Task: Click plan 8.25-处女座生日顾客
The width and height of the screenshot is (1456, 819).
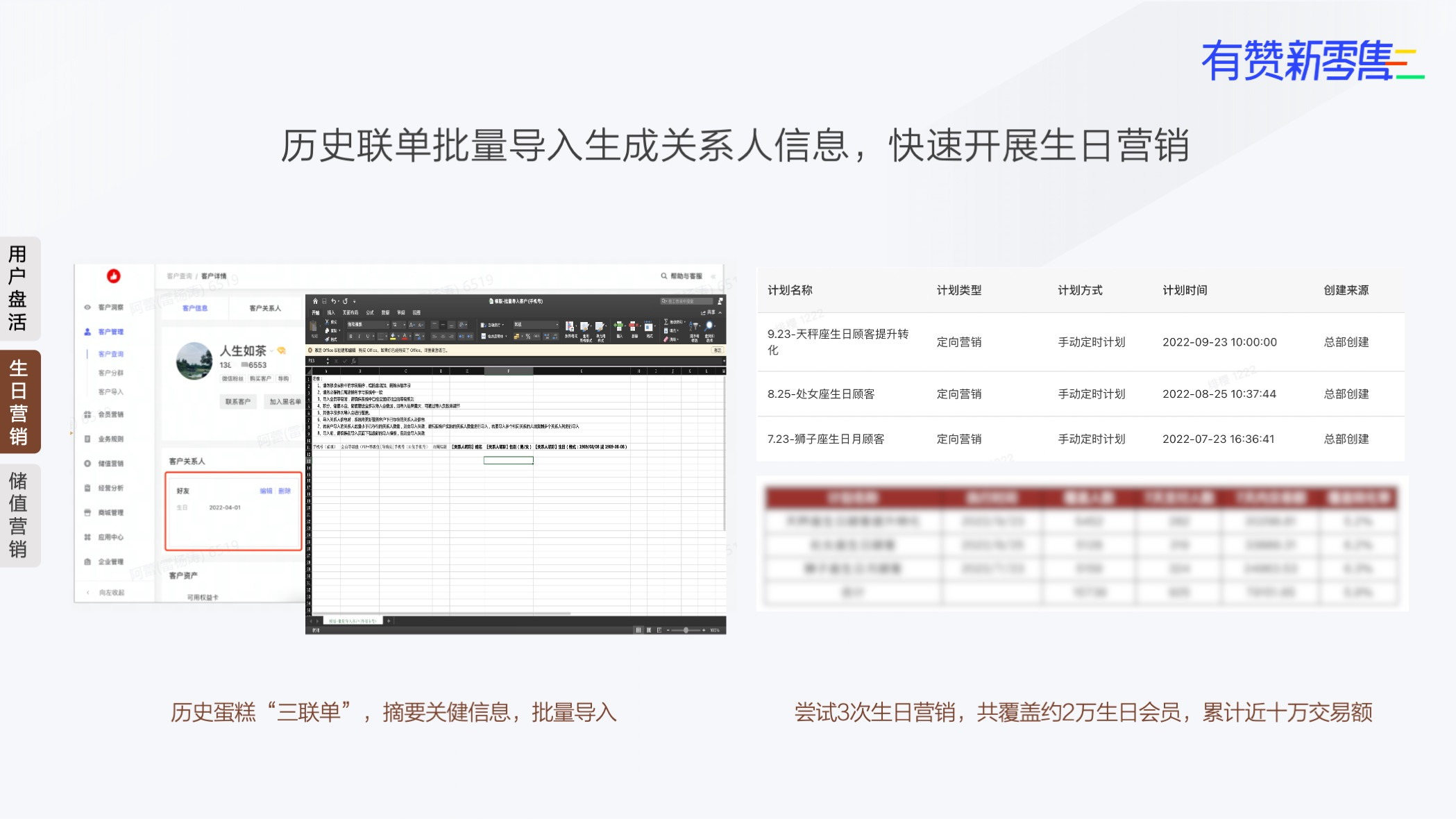Action: point(821,394)
